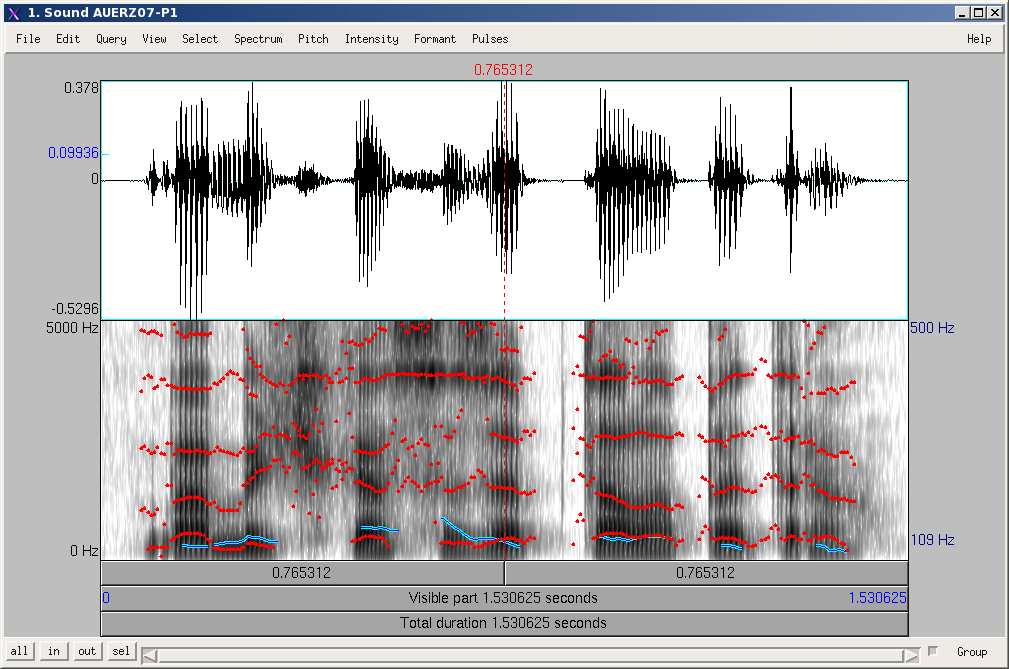Open the Help menu
1009x669 pixels.
(979, 39)
